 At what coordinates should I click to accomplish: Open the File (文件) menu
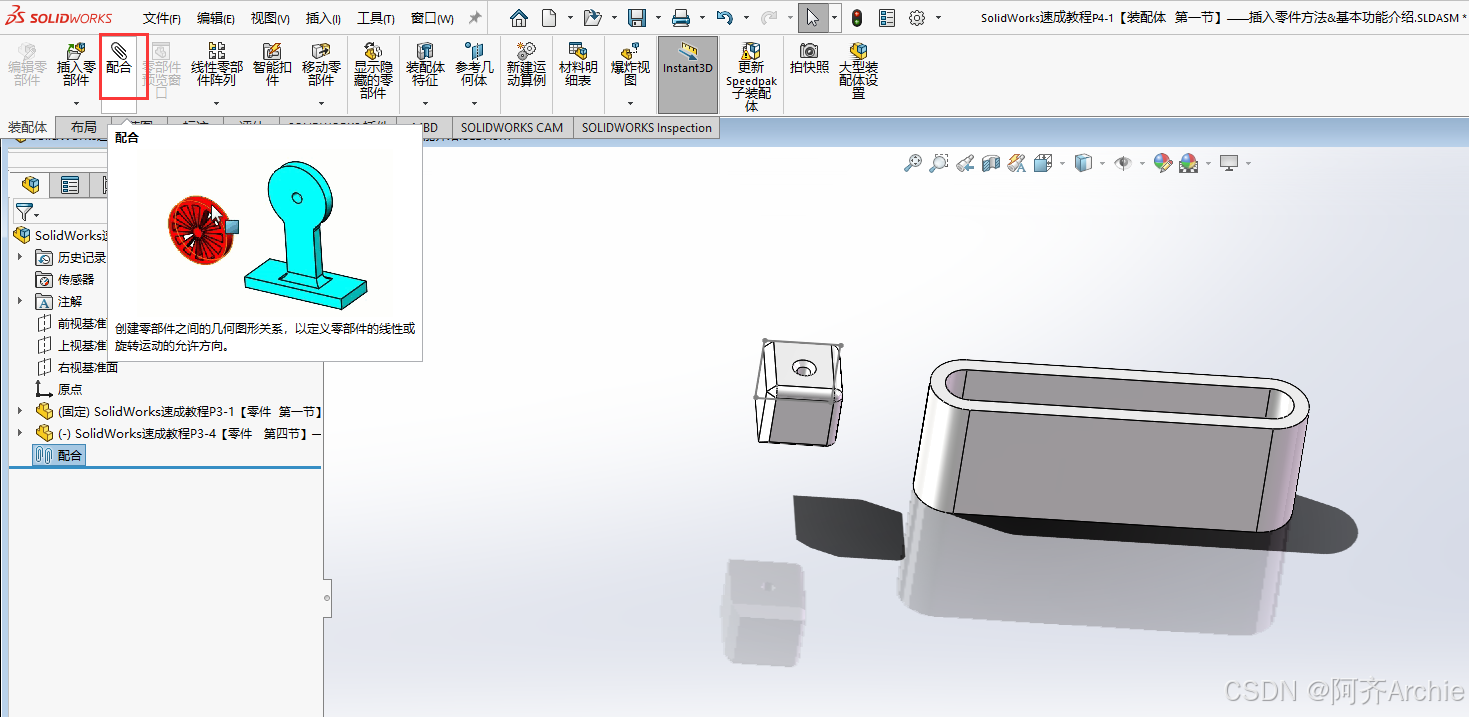click(161, 19)
